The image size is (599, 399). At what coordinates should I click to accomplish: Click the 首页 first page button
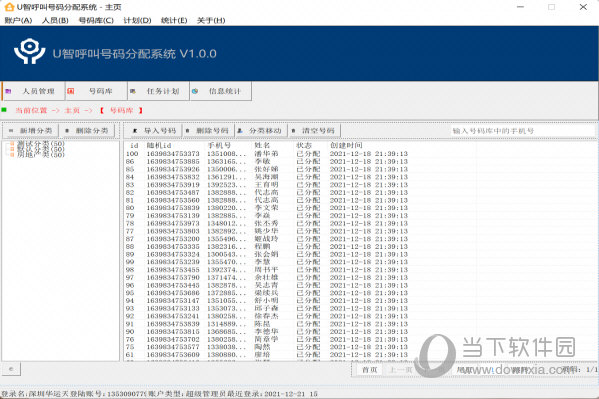click(369, 370)
